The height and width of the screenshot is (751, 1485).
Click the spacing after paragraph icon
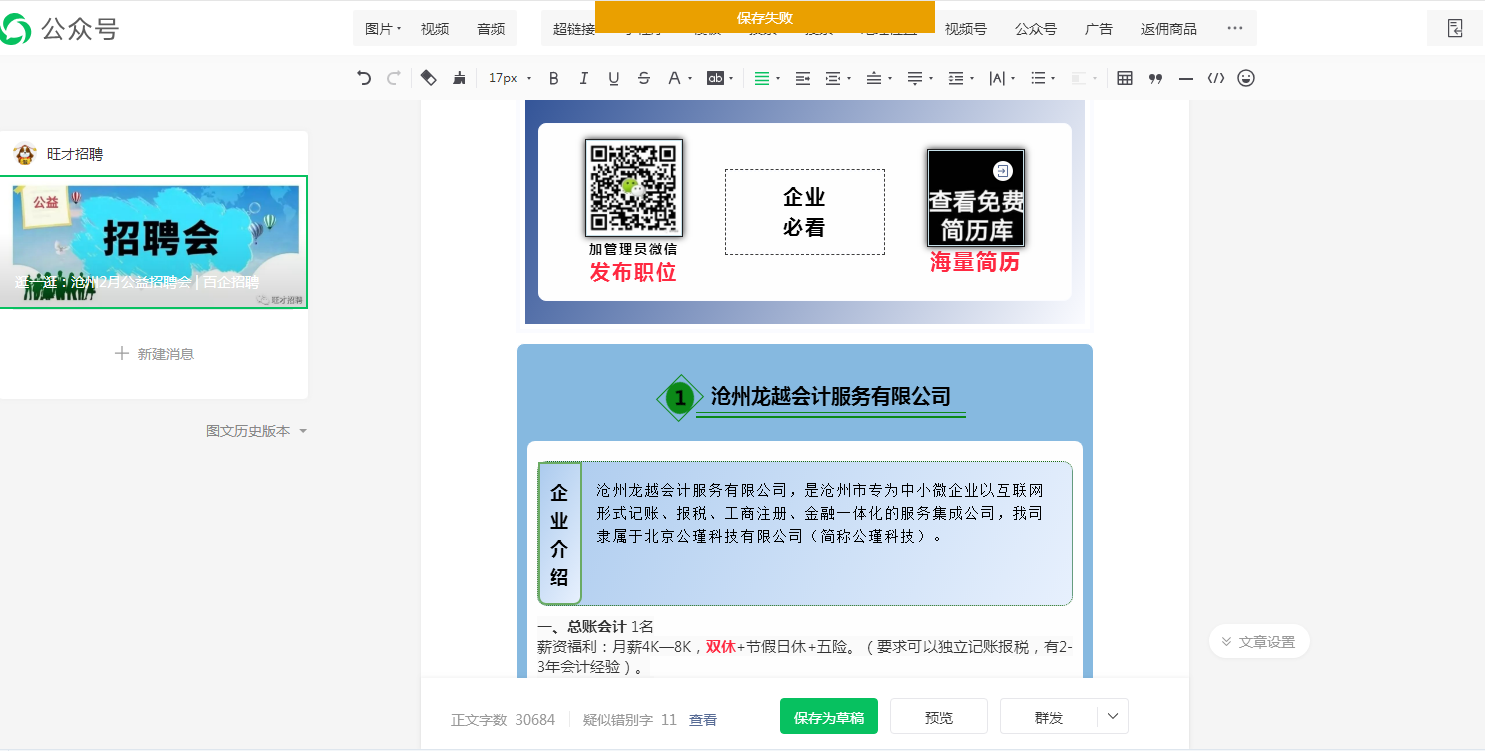tap(914, 78)
